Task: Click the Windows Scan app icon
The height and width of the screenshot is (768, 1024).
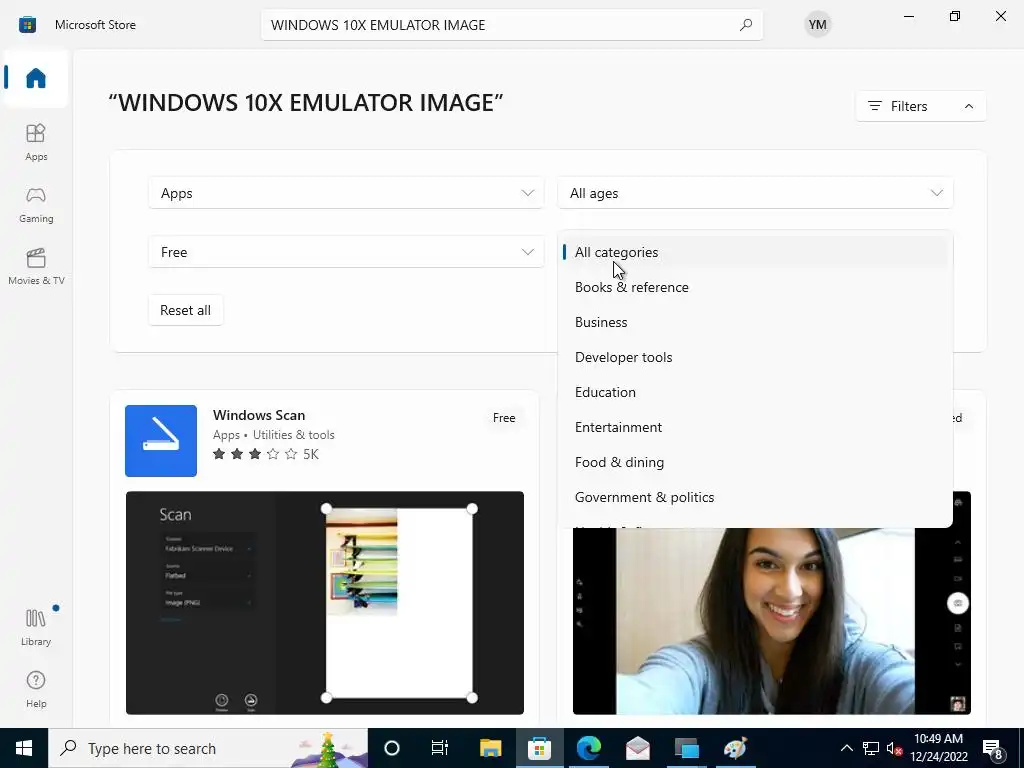Action: tap(161, 441)
